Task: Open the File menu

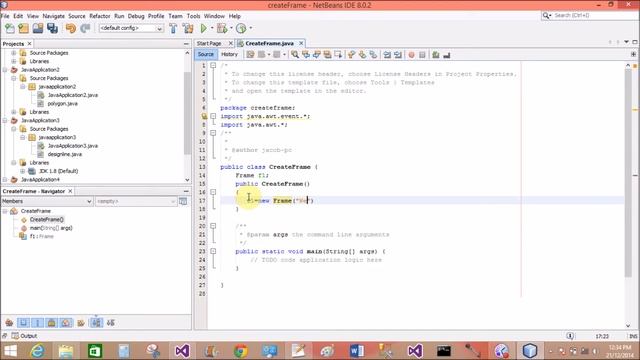Action: pyautogui.click(x=5, y=16)
